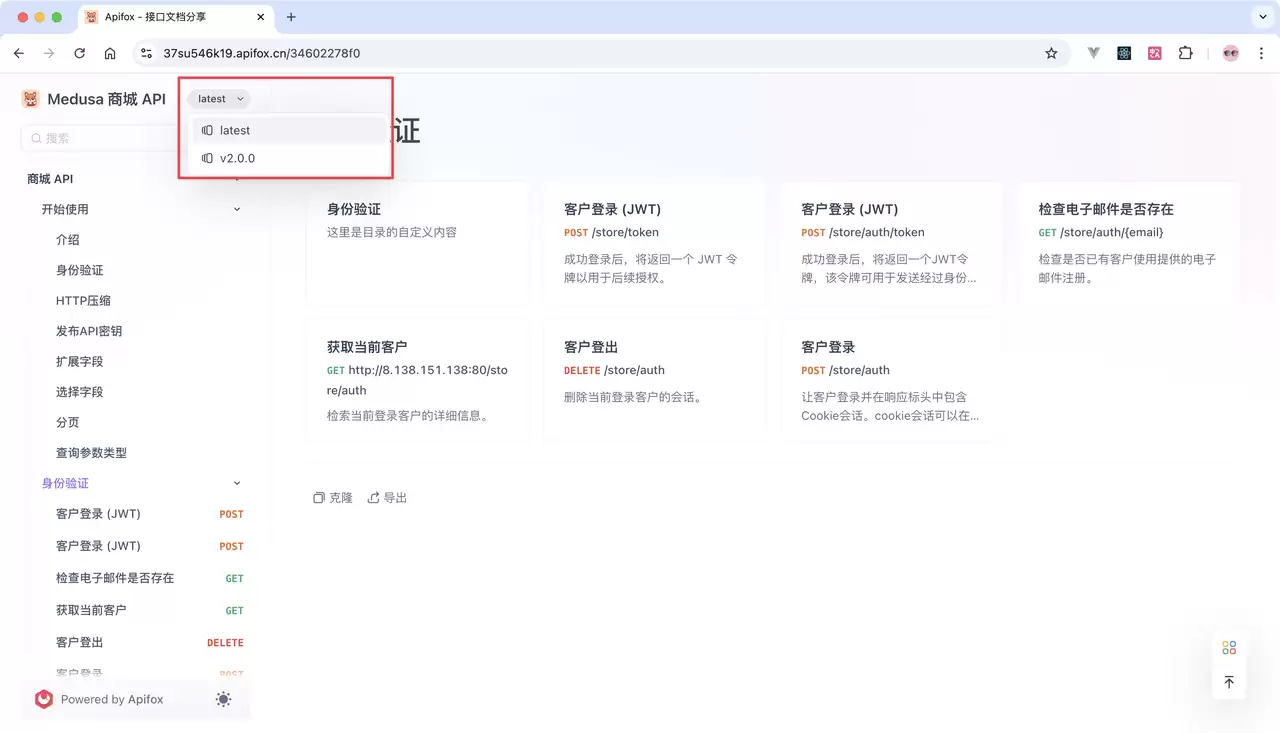Open the browser home page
Screen dimensions: 1280x733
tap(110, 53)
